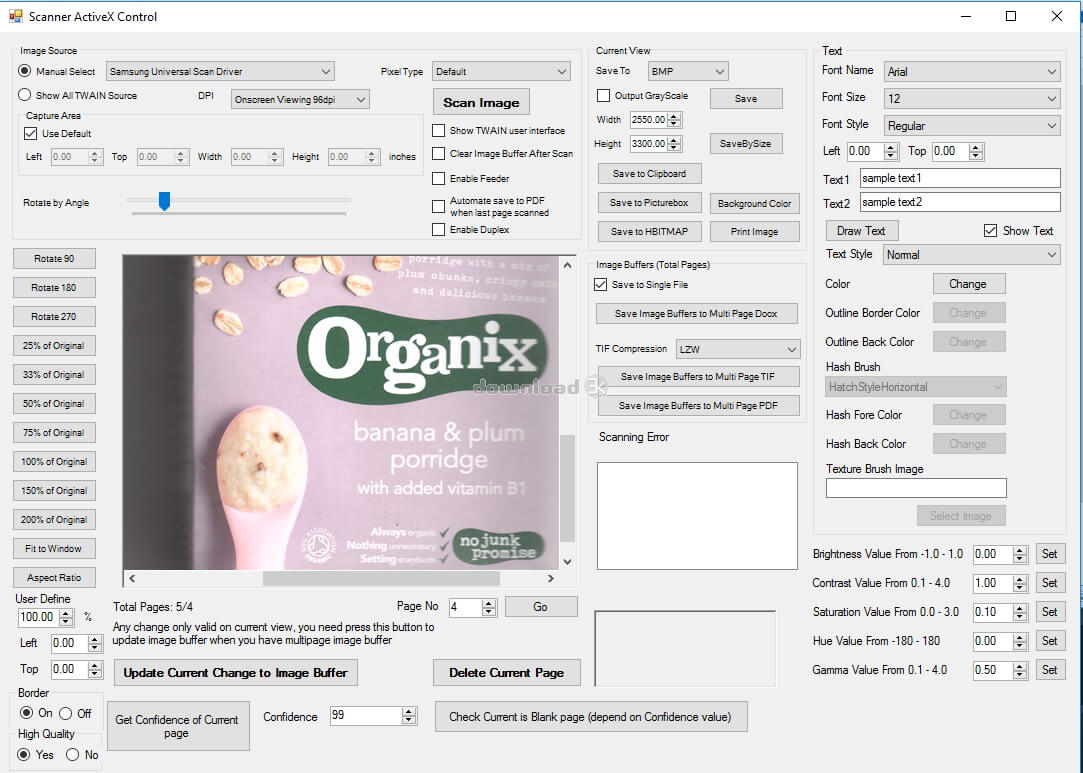Click the Contrast Value spinner arrows
This screenshot has height=773, width=1083.
1019,583
